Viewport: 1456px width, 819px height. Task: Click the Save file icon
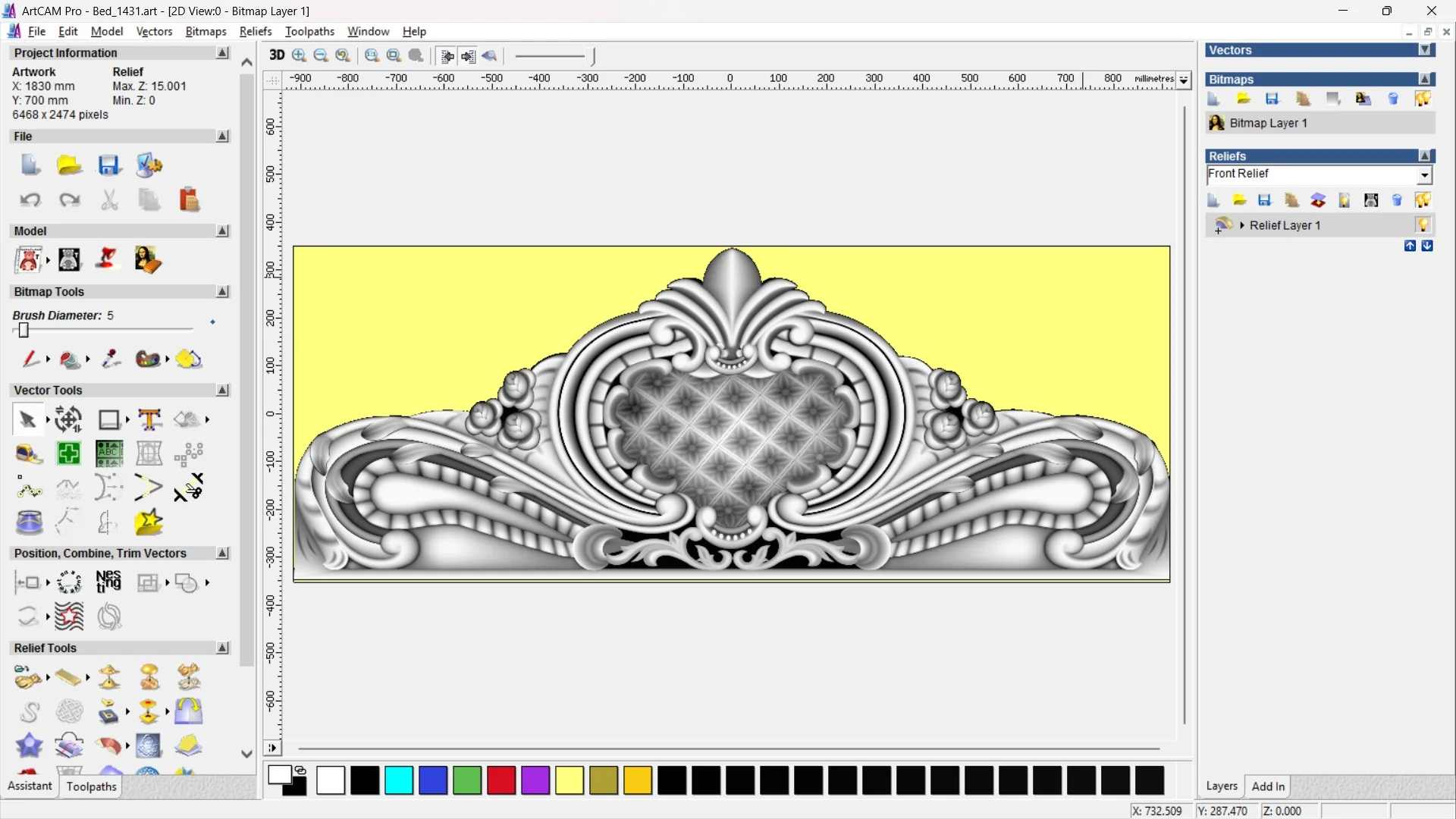(108, 165)
